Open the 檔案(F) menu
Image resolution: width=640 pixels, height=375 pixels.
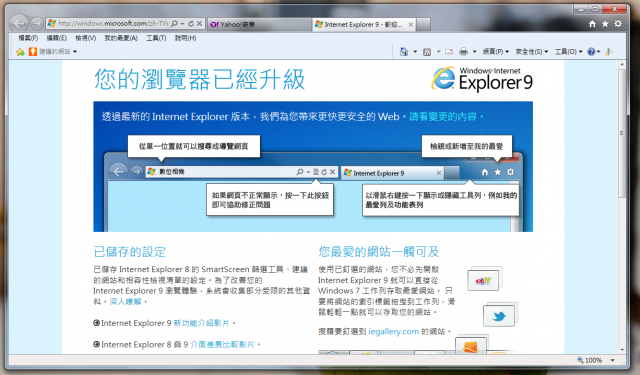[28, 38]
